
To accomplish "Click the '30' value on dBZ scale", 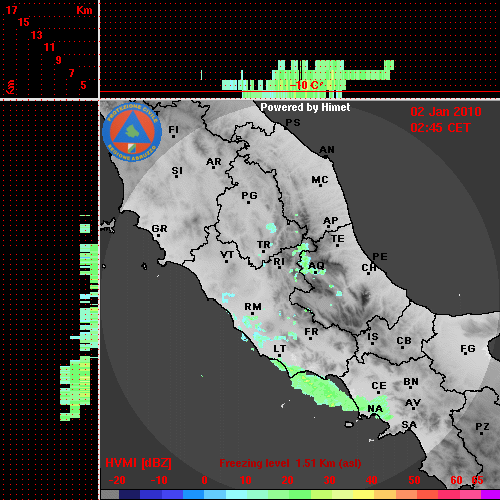I will 330,480.
